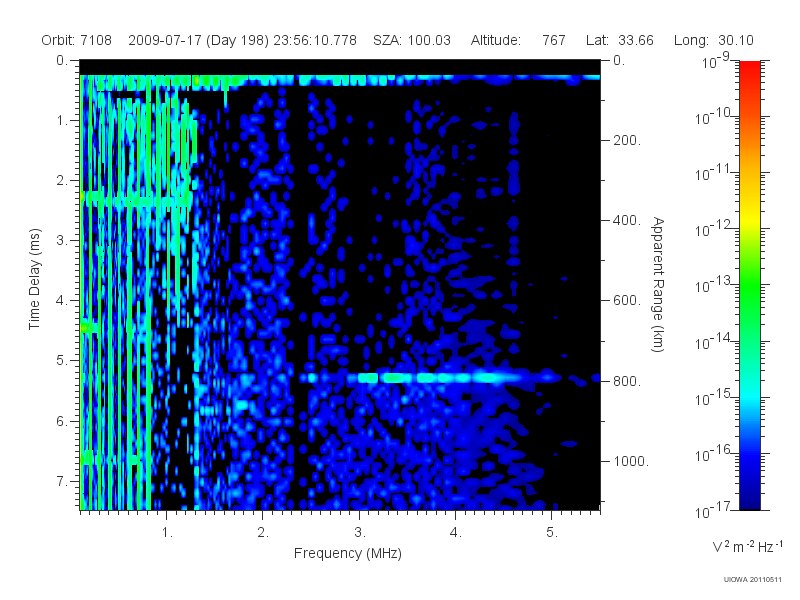
Task: Click the "Orbit: 7108" header text
Action: pos(77,40)
